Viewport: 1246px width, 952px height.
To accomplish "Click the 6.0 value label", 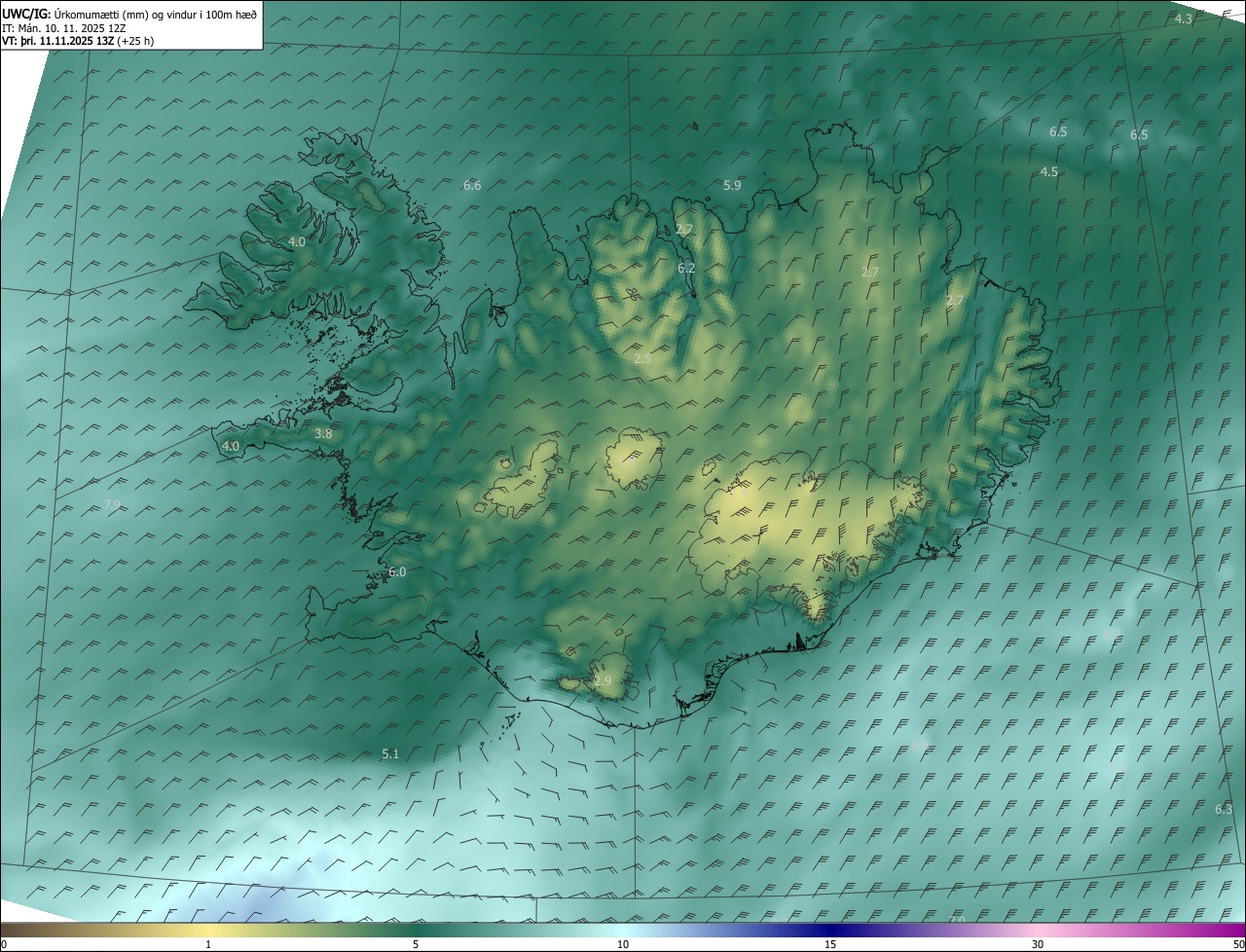I will click(x=397, y=572).
